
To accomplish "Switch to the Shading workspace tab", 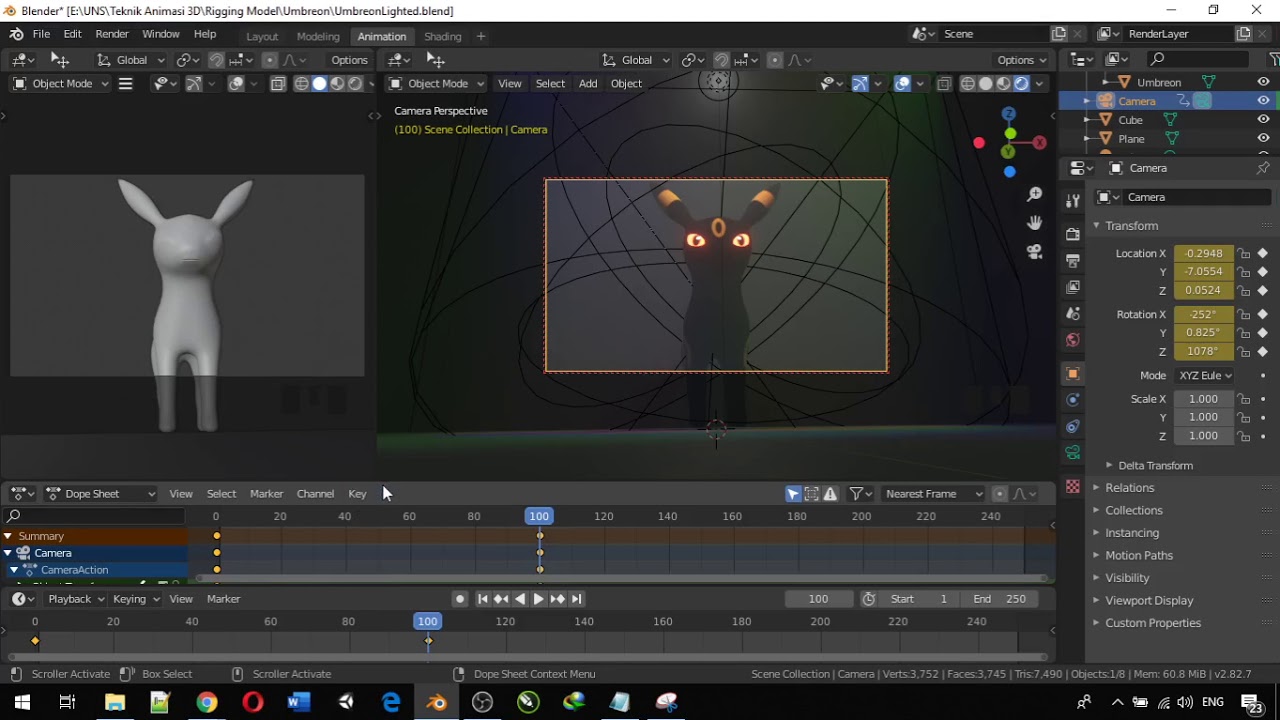I will point(443,36).
